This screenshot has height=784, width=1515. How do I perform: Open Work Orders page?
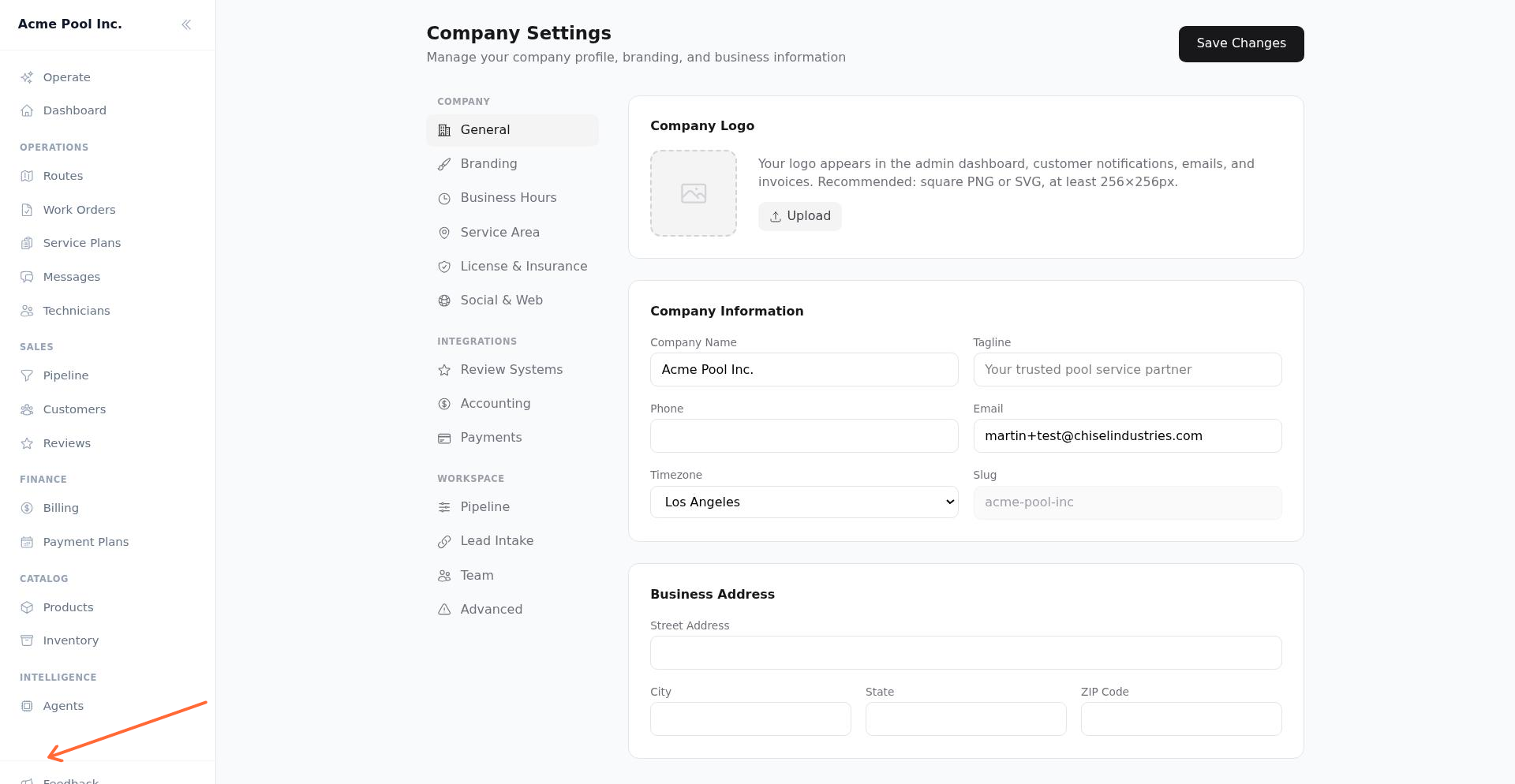107,210
